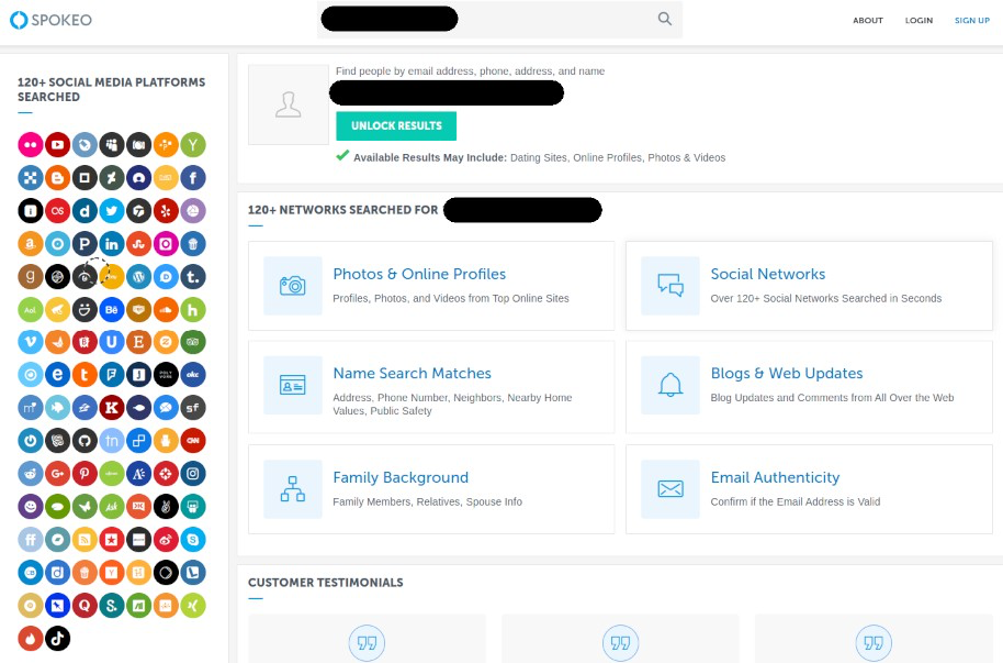This screenshot has height=664, width=1004.
Task: Click the YouTube platform icon
Action: (x=57, y=145)
